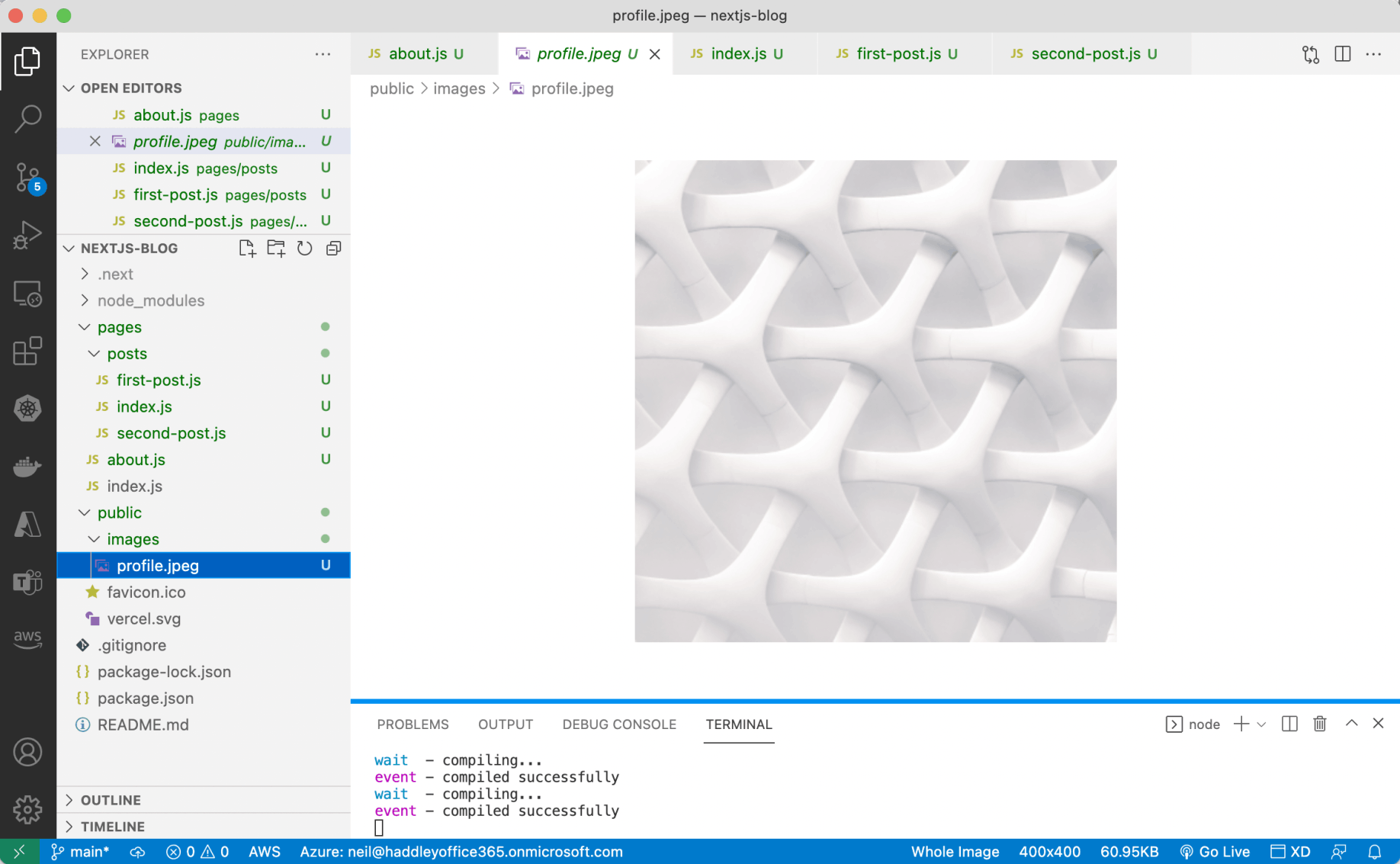Open Source Control with 5 changes
Image resolution: width=1400 pixels, height=864 pixels.
28,177
